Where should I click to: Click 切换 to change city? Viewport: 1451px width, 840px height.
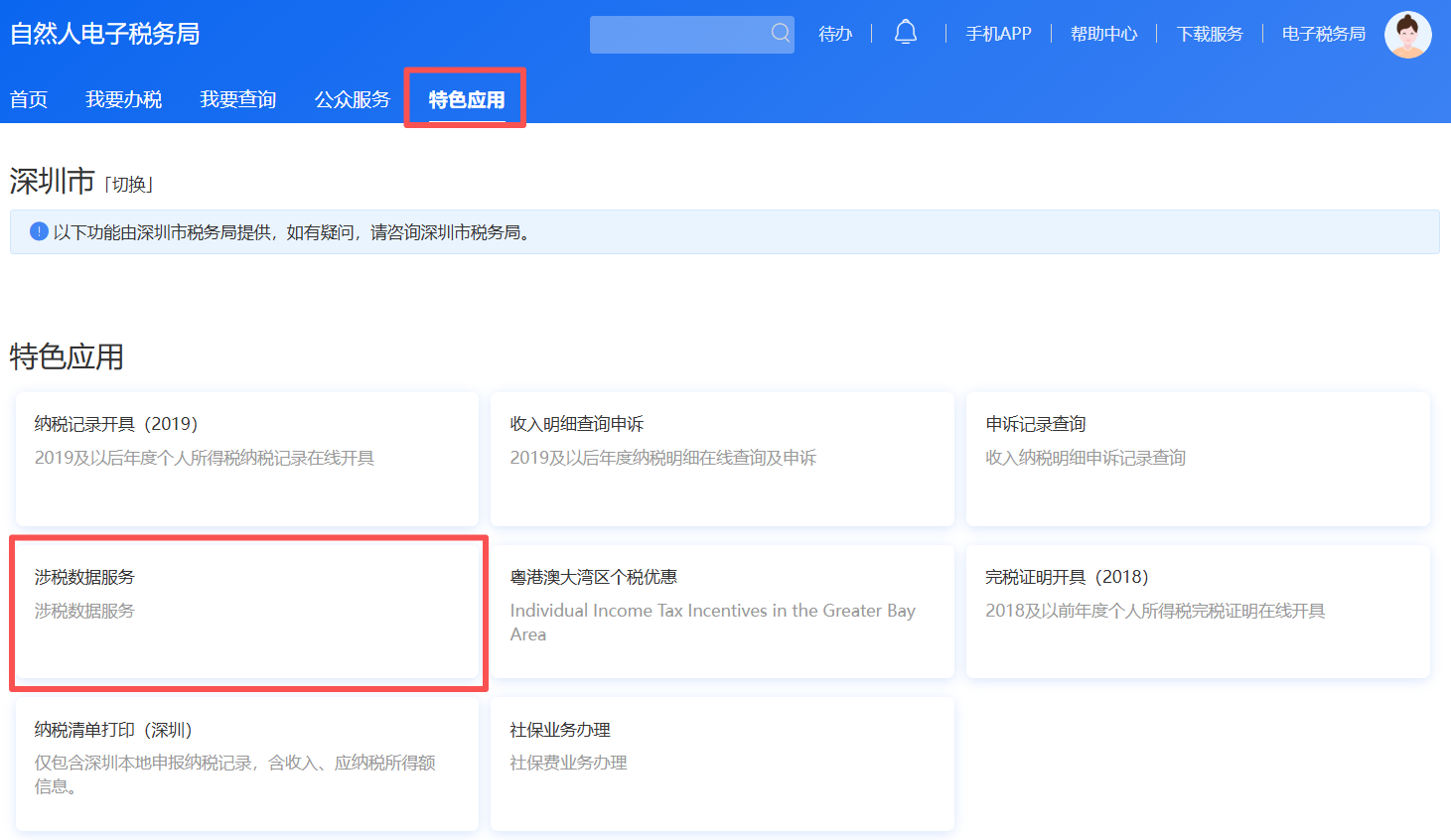(129, 185)
